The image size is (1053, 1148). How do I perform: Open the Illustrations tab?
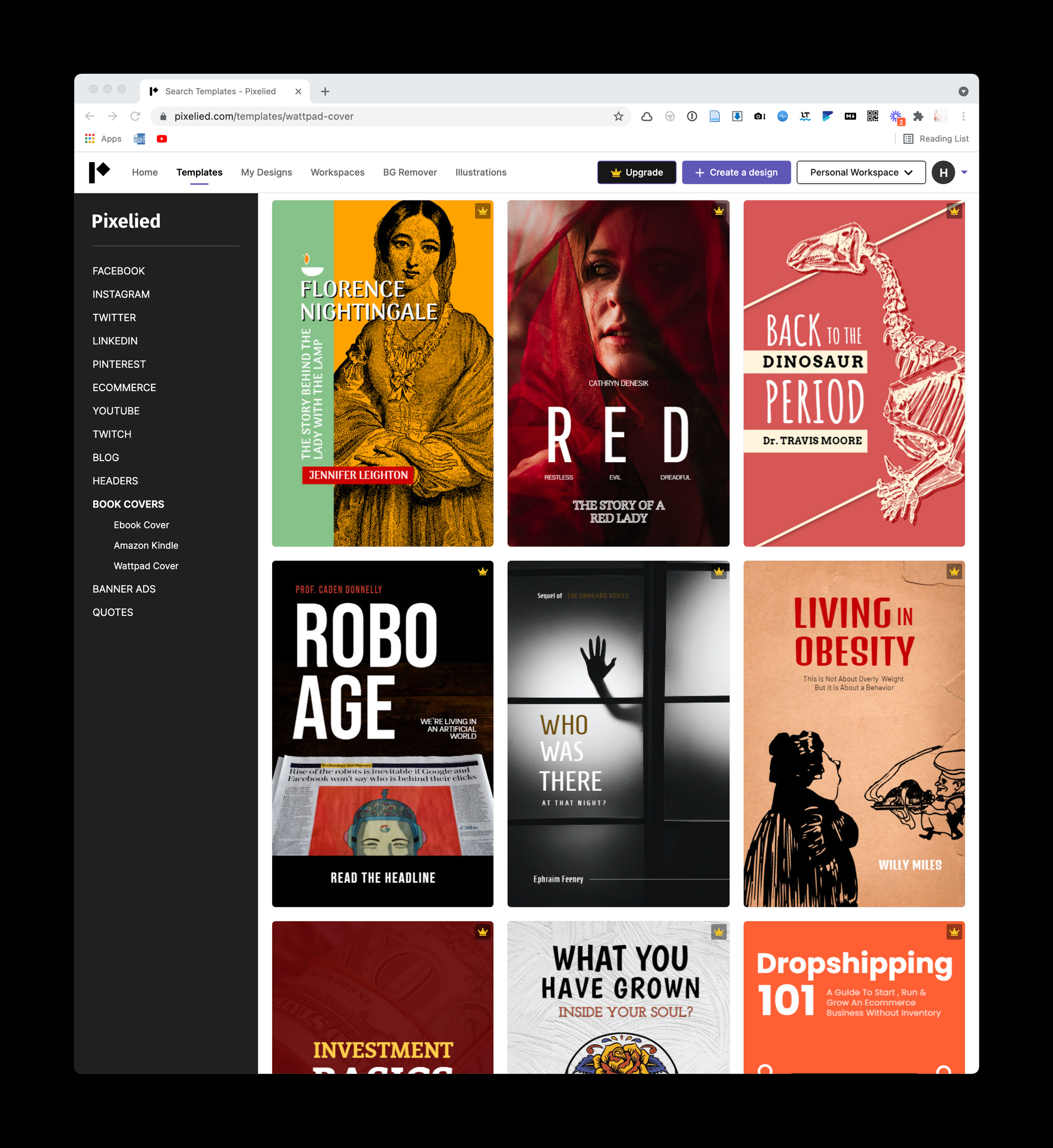pos(481,172)
